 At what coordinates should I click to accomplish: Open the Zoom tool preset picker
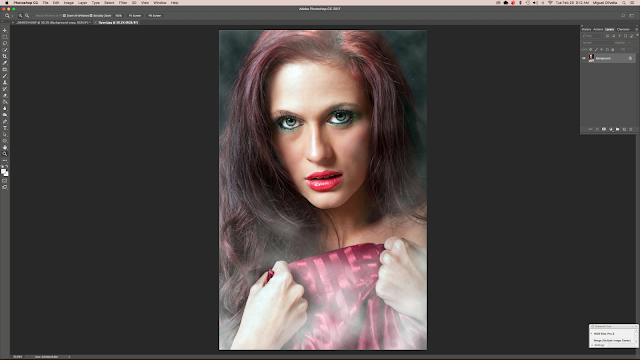pyautogui.click(x=8, y=16)
